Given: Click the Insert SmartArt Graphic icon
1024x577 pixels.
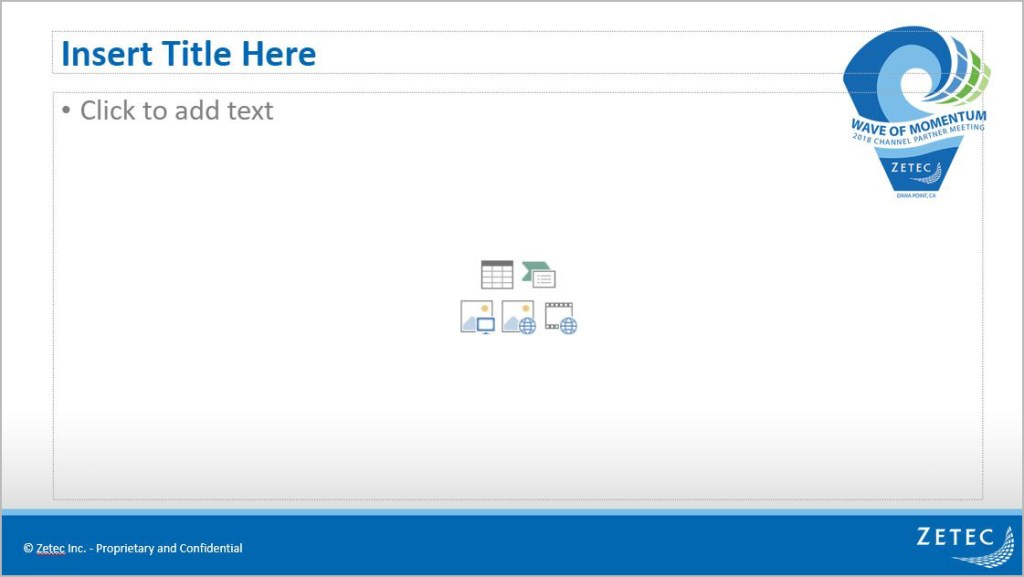Looking at the screenshot, I should coord(539,275).
